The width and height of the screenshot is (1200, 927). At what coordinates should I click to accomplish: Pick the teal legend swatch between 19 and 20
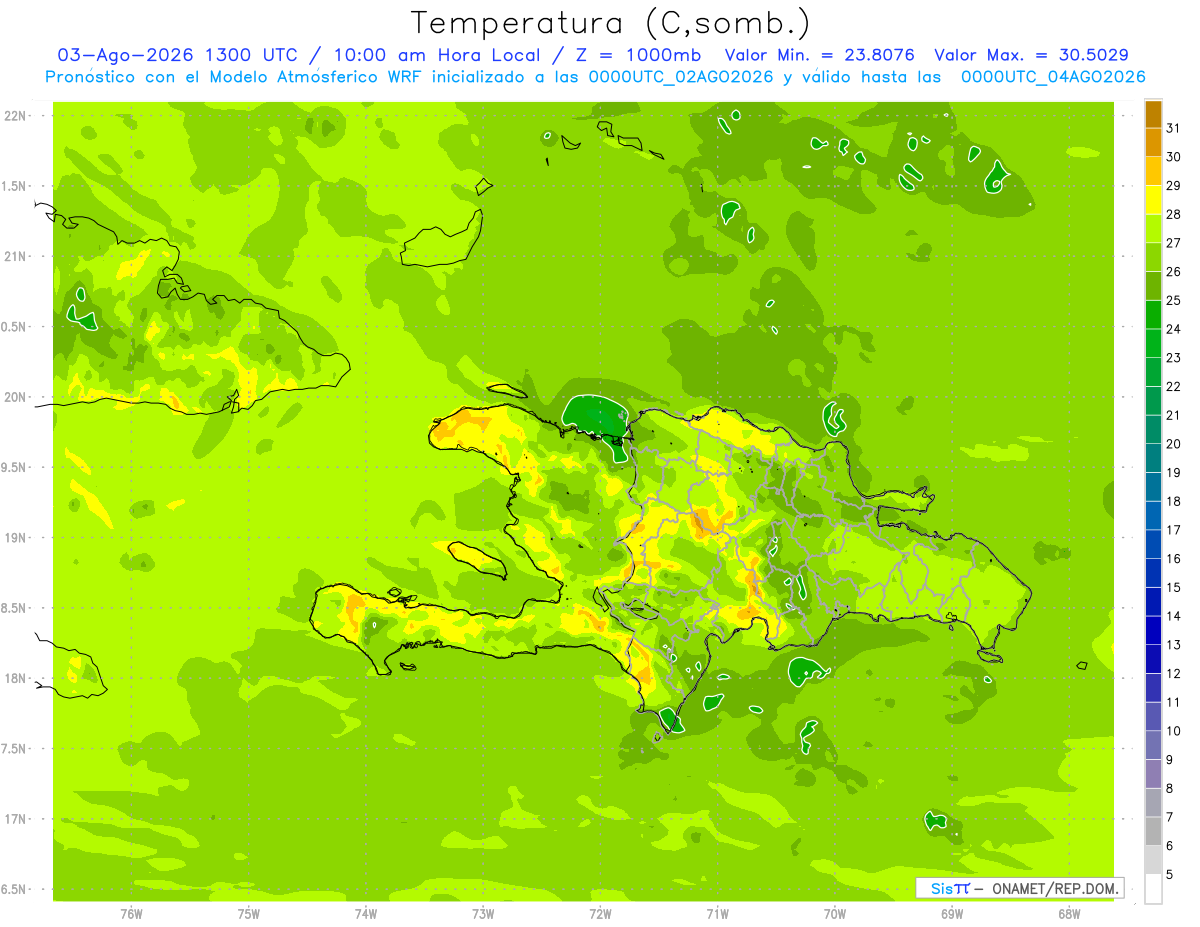(1153, 458)
